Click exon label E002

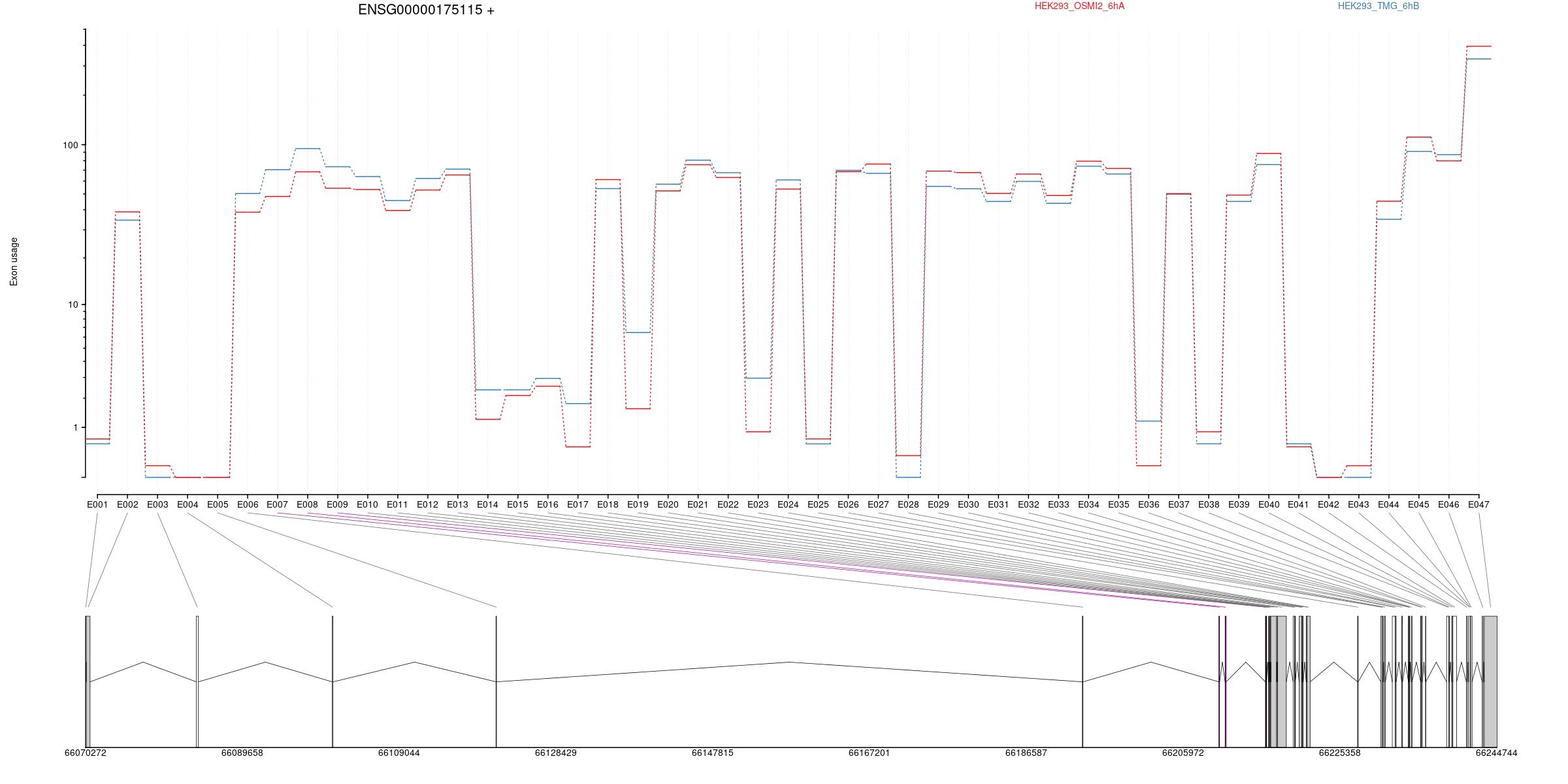click(x=127, y=504)
